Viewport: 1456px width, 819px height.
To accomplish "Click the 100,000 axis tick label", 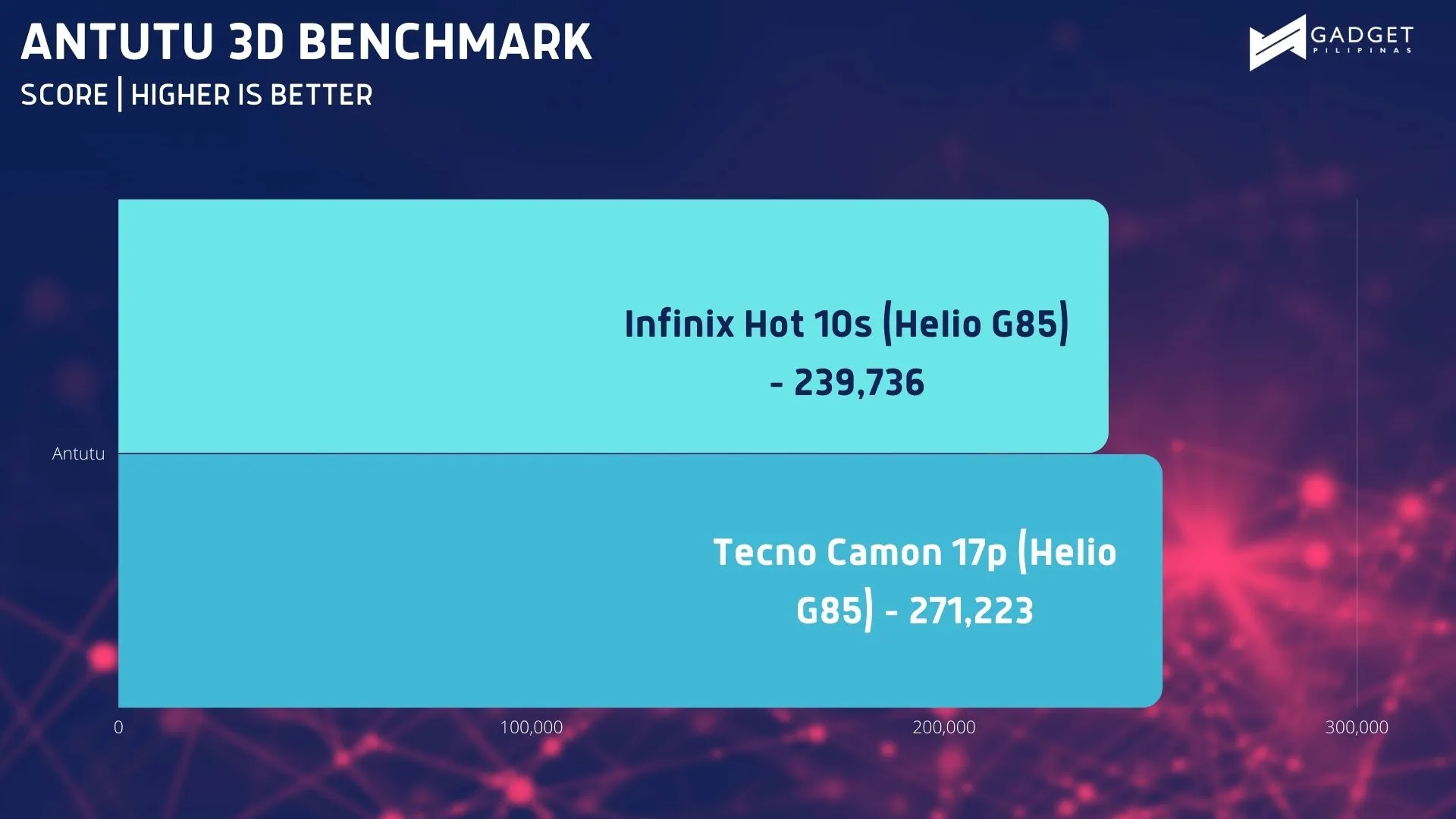I will point(531,727).
